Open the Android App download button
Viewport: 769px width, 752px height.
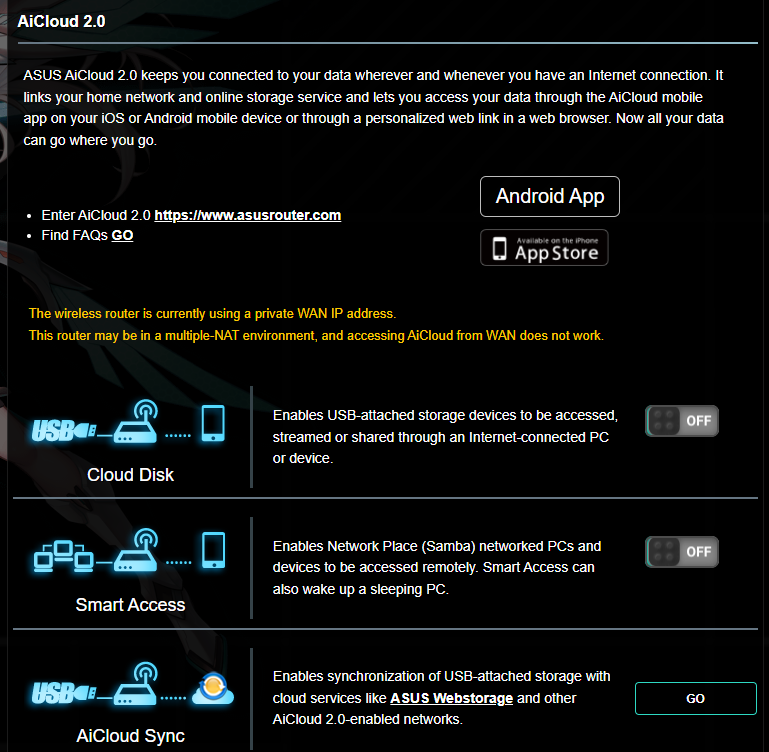coord(549,196)
